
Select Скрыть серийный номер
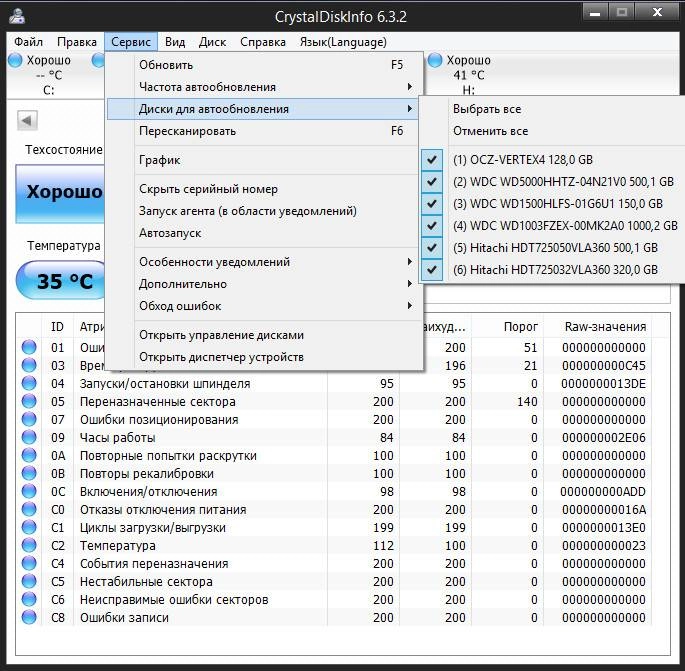(x=264, y=189)
